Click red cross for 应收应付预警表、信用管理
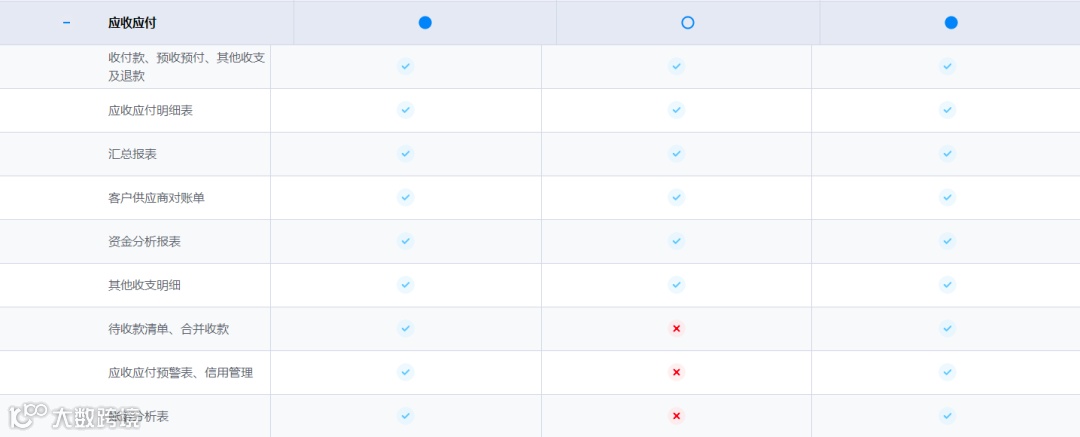The height and width of the screenshot is (437, 1080). pyautogui.click(x=676, y=372)
